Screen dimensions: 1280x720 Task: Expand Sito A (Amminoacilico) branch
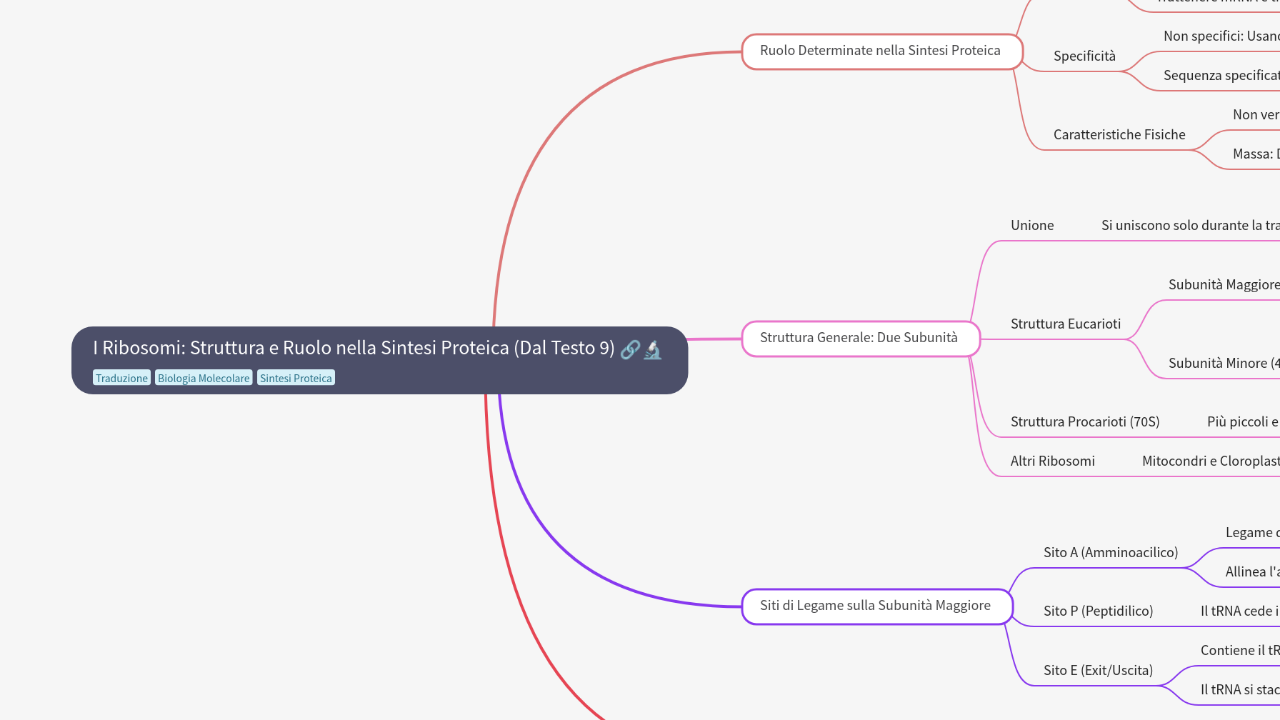tap(1110, 552)
